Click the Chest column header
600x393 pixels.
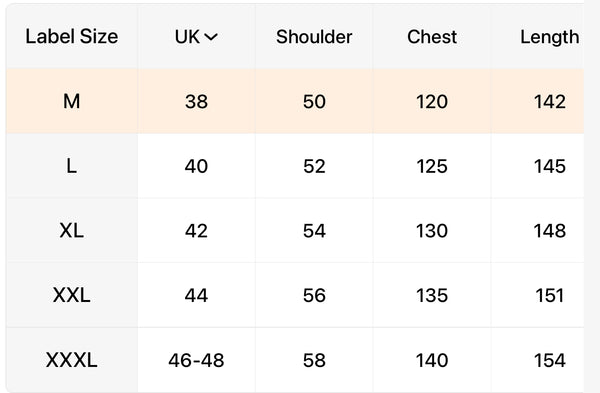click(432, 37)
